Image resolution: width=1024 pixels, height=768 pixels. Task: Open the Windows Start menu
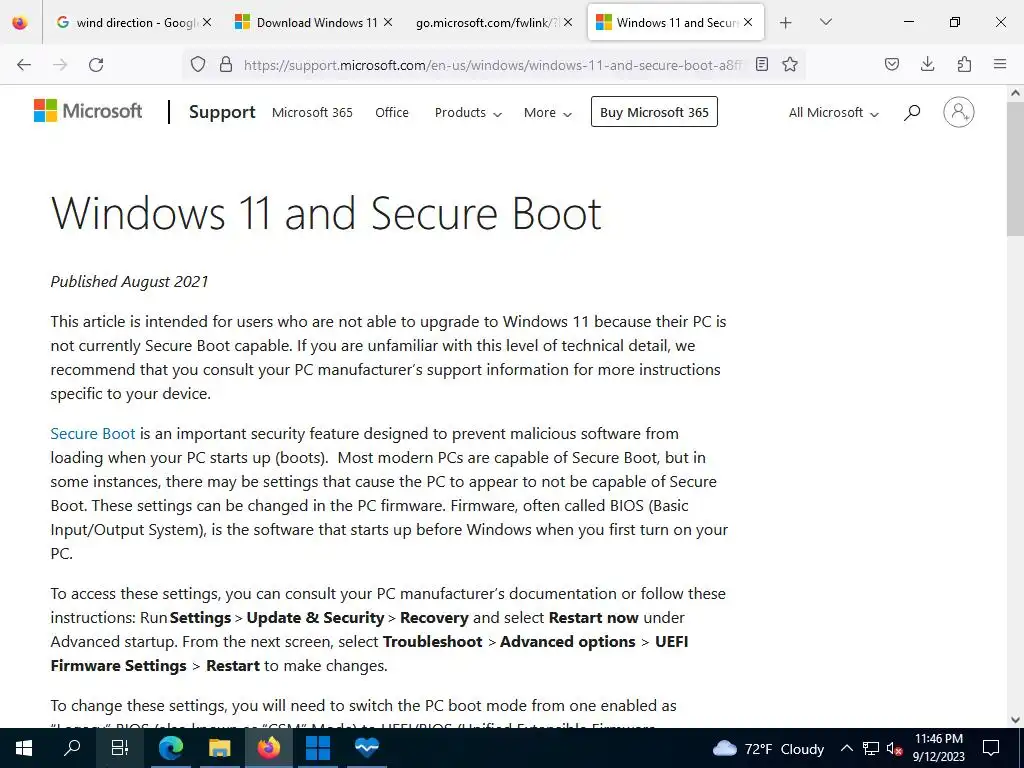click(x=24, y=748)
